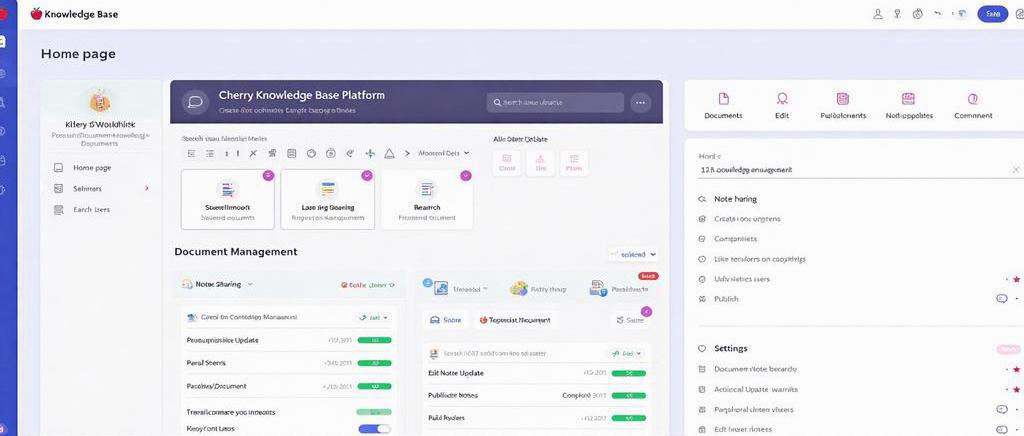Screen dimensions: 1024x436
Task: Open the dropdown right of Document Management heading
Action: 633,255
